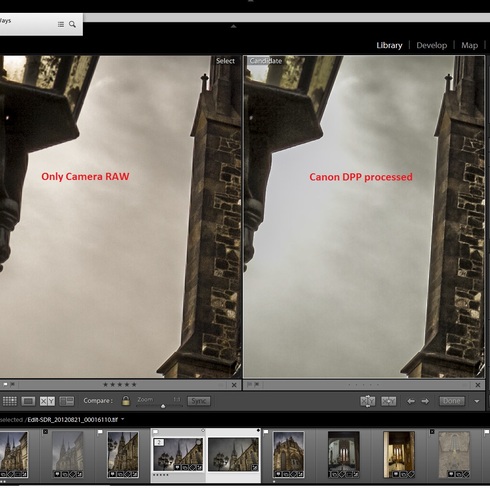Image resolution: width=490 pixels, height=489 pixels.
Task: Select the candidate thumbnail in filmstrip
Action: (x=233, y=454)
